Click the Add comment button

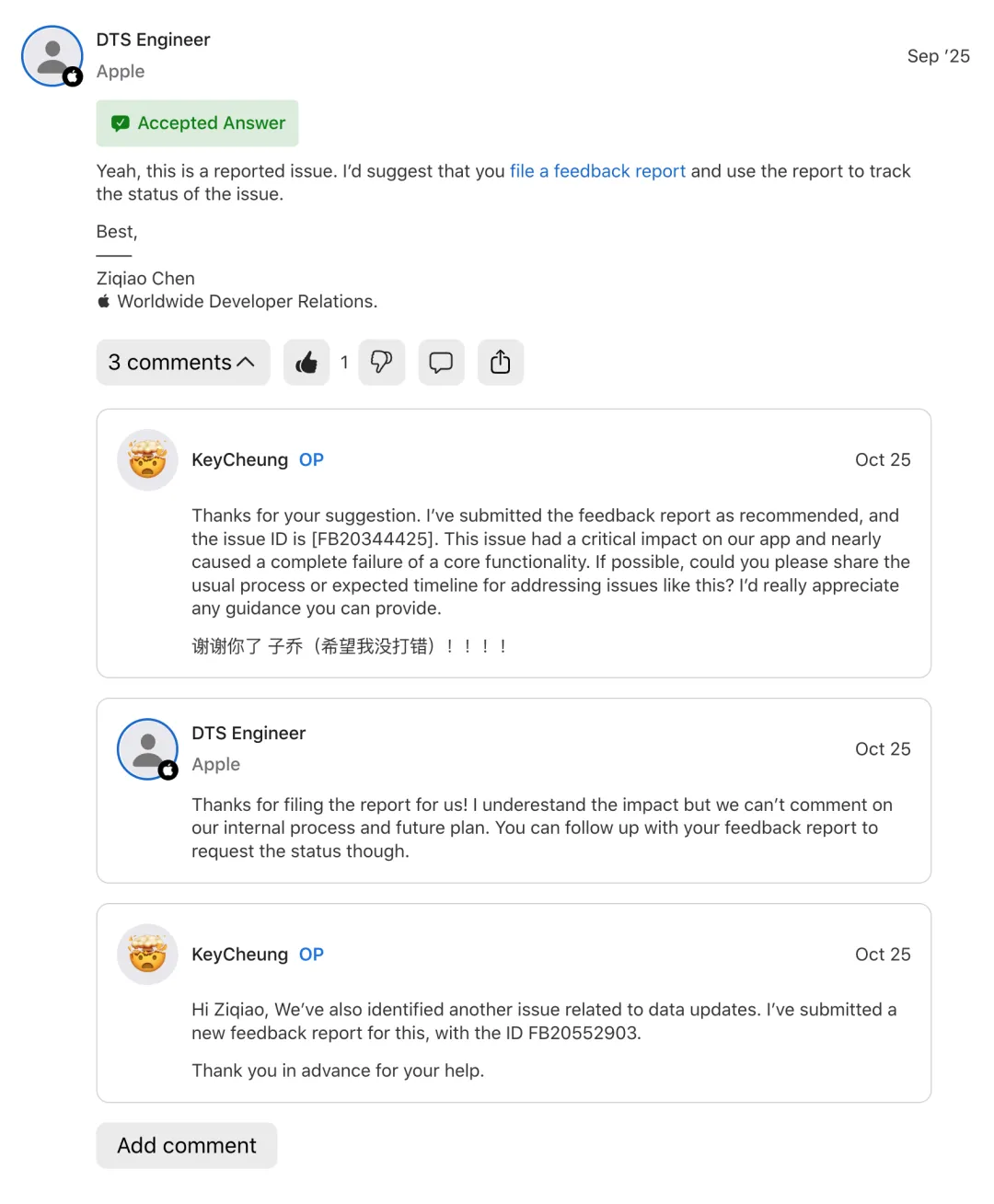click(187, 1146)
